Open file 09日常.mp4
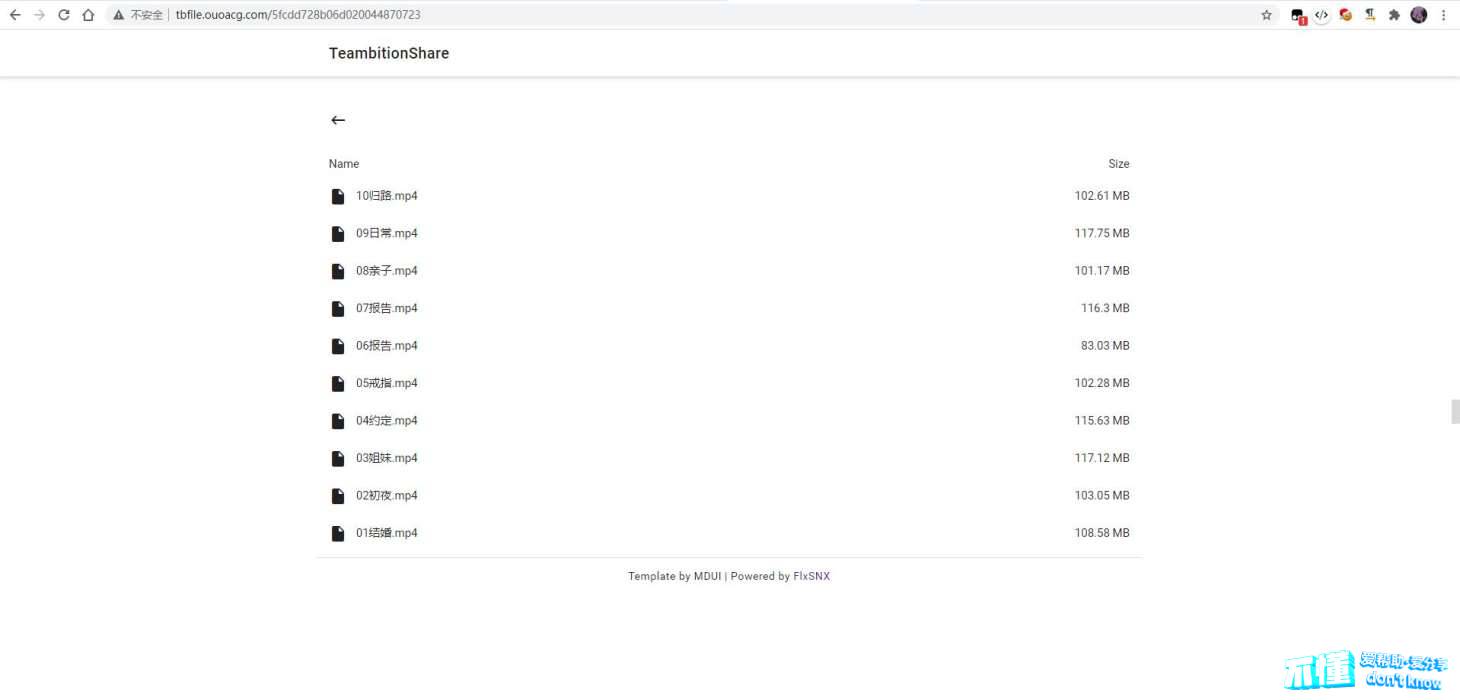This screenshot has width=1460, height=700. coord(386,233)
